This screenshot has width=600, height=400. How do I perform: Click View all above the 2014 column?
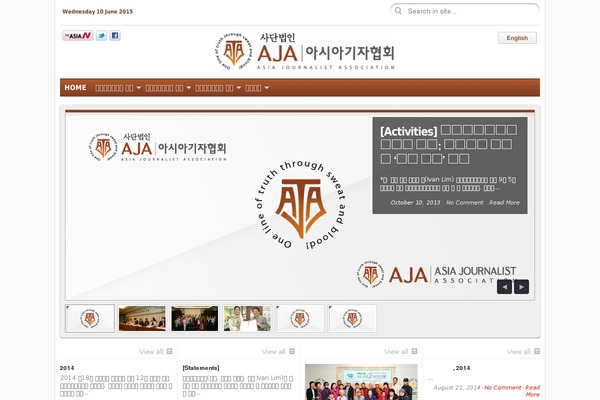[x=151, y=351]
